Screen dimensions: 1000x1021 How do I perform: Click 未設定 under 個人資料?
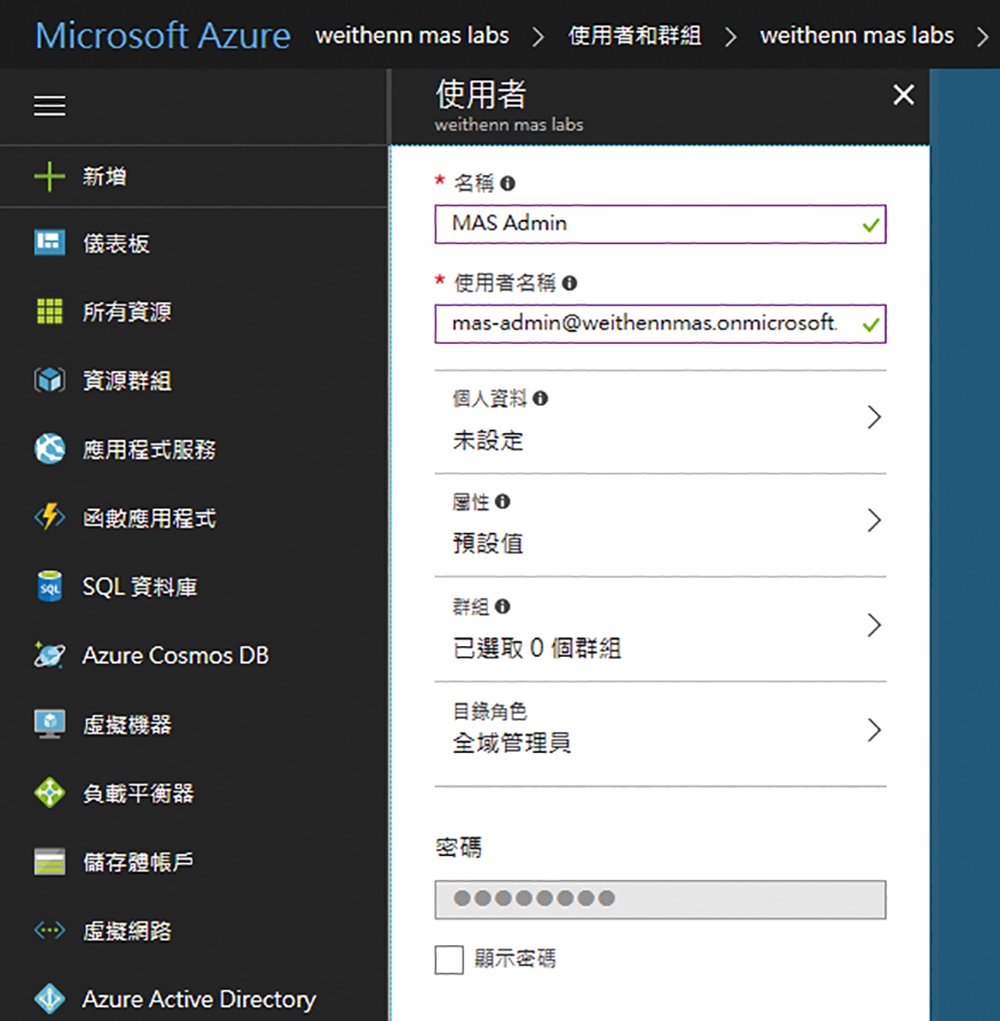(488, 440)
